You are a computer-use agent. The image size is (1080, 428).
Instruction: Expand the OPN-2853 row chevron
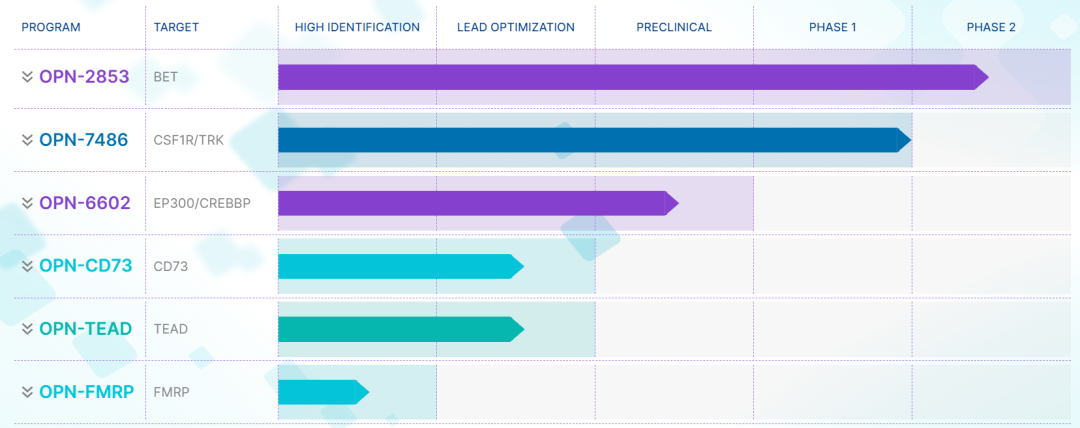27,77
